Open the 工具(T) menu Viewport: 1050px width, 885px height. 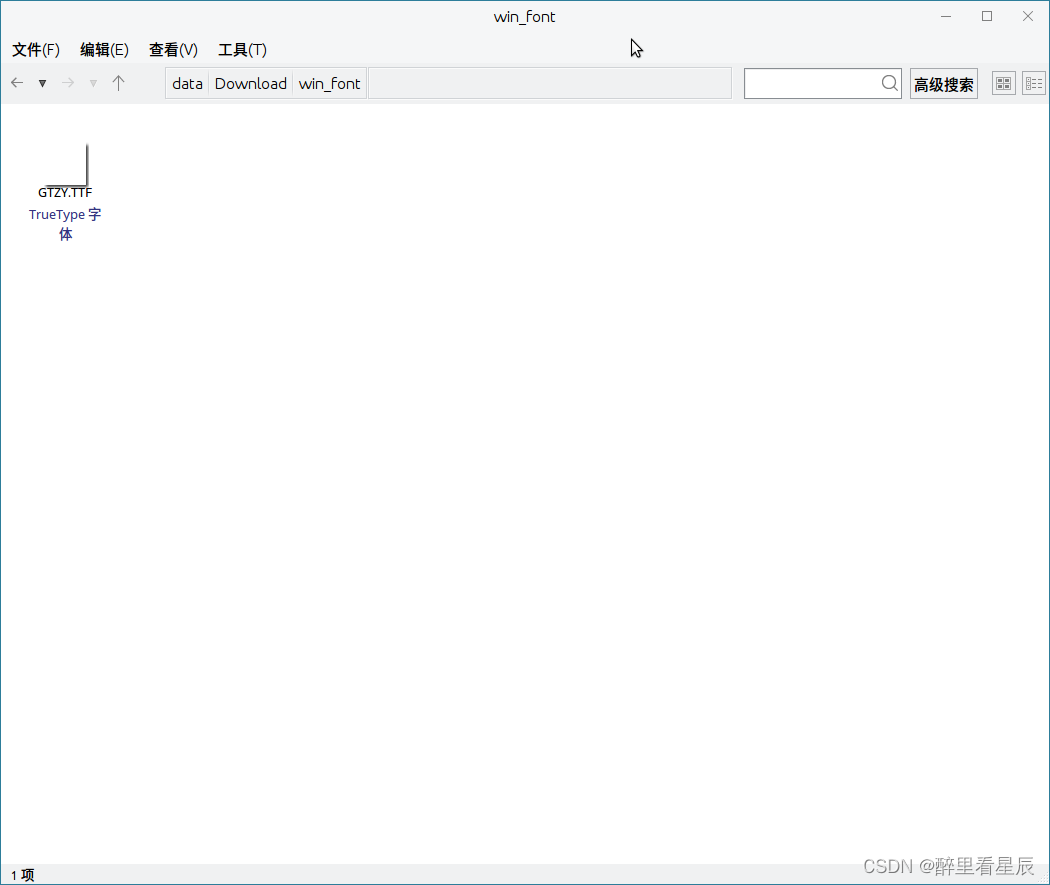tap(242, 50)
